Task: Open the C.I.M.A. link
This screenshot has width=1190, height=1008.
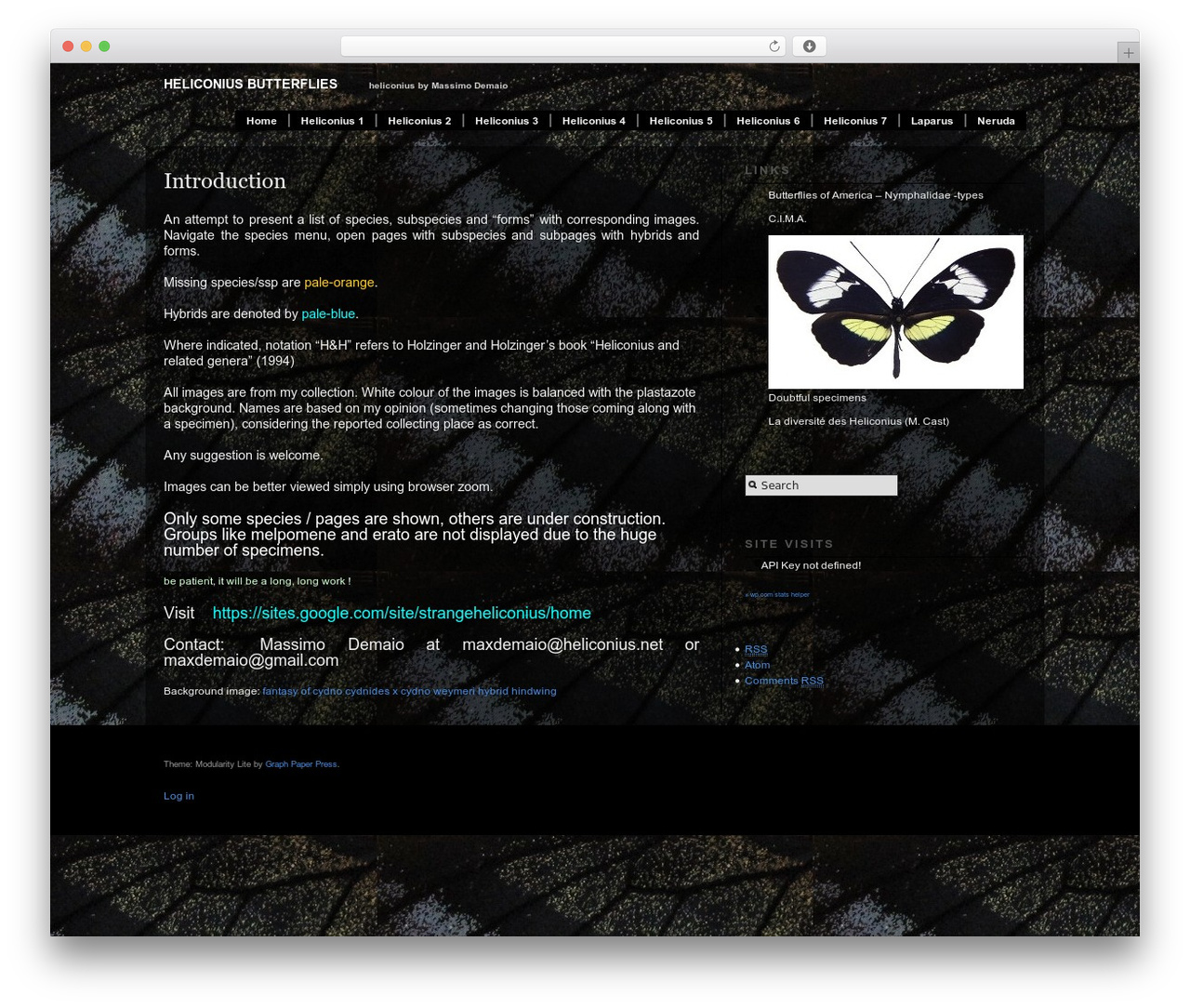Action: [787, 219]
